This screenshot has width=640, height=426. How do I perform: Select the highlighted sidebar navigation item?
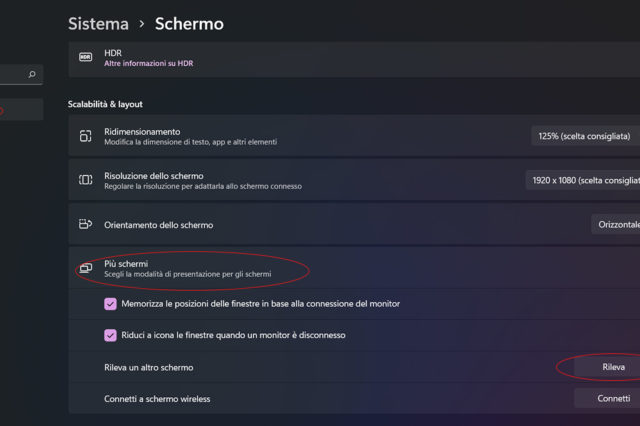20,110
